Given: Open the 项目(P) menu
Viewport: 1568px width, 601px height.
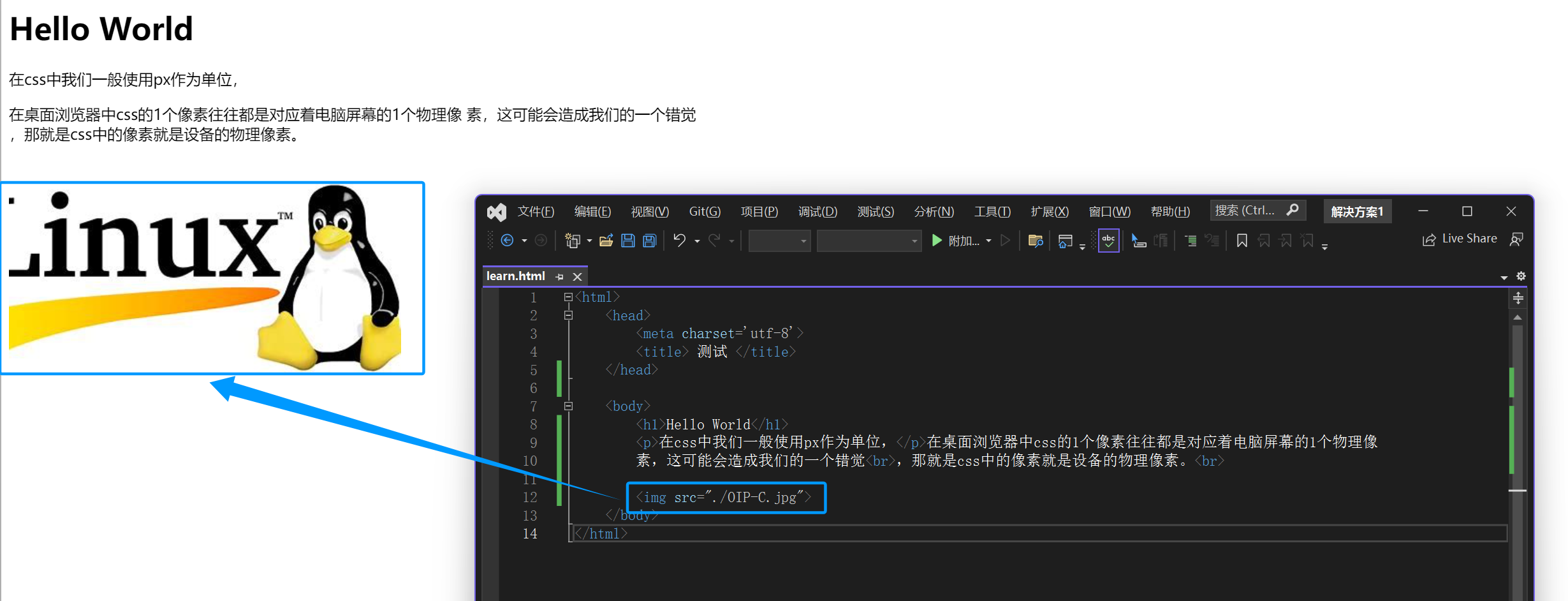Looking at the screenshot, I should point(759,211).
